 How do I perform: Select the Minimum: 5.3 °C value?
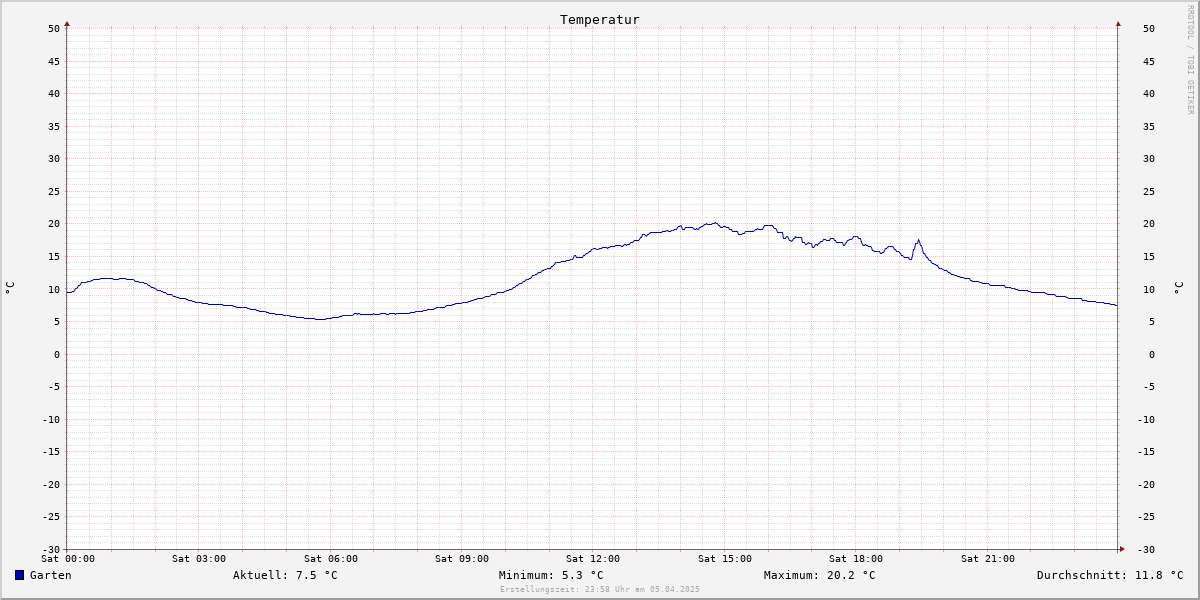(551, 575)
